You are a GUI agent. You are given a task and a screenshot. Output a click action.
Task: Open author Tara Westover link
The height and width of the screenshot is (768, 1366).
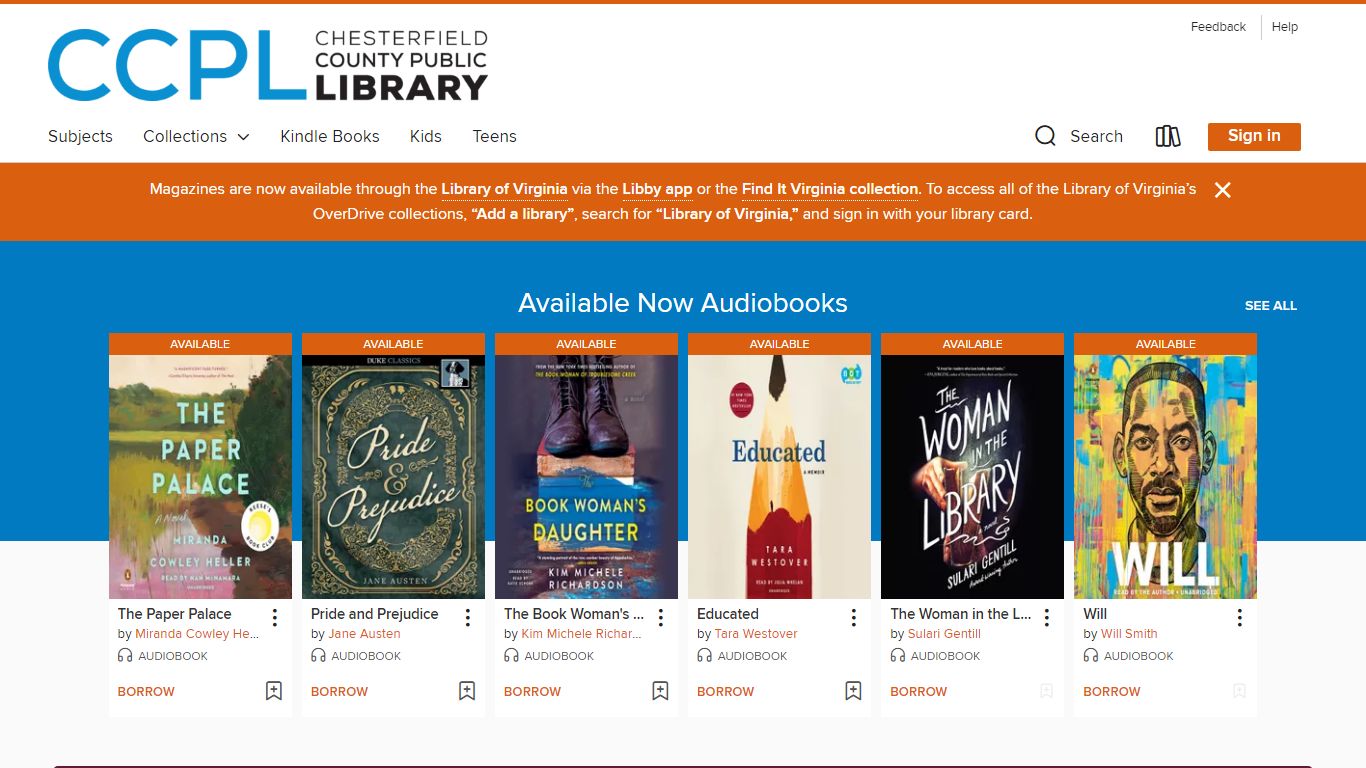756,634
